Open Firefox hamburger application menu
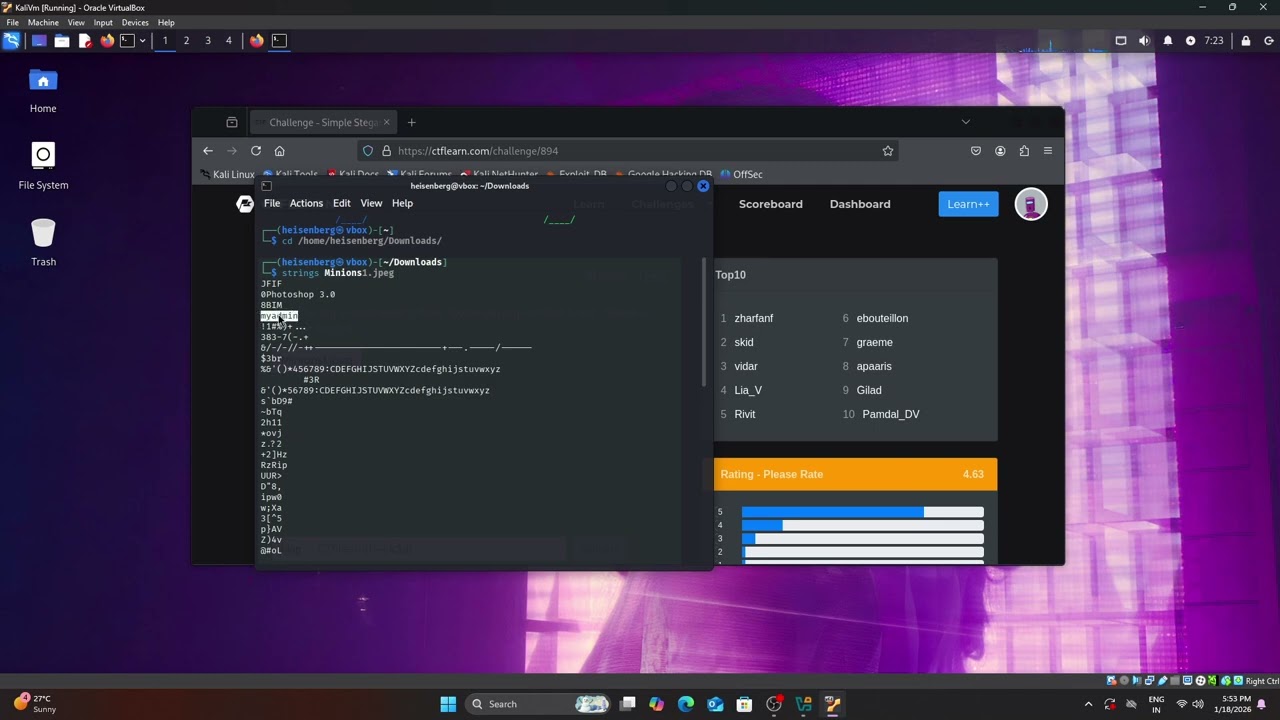1280x720 pixels. coord(1047,151)
